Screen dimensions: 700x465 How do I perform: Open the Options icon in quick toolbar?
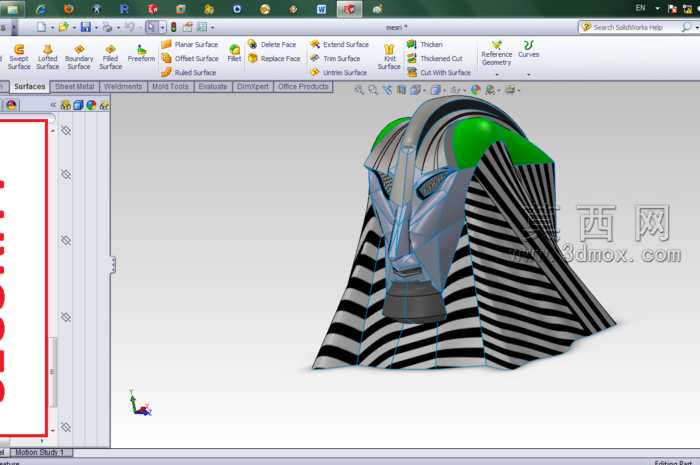point(202,27)
